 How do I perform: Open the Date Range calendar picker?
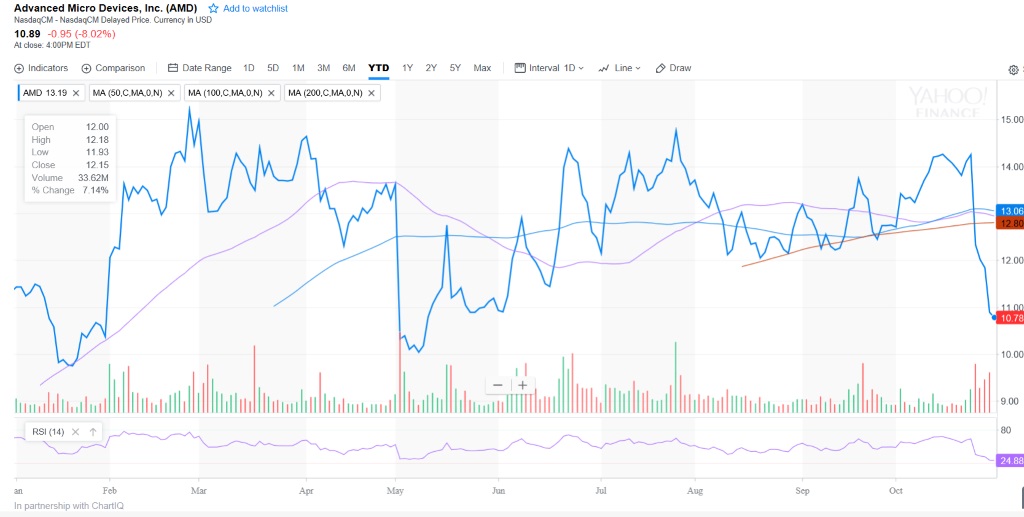(200, 68)
